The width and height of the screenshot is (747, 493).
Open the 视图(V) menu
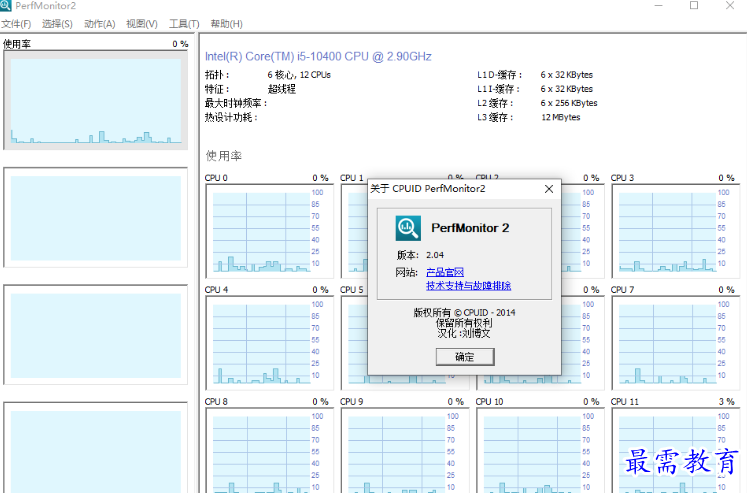pos(141,24)
